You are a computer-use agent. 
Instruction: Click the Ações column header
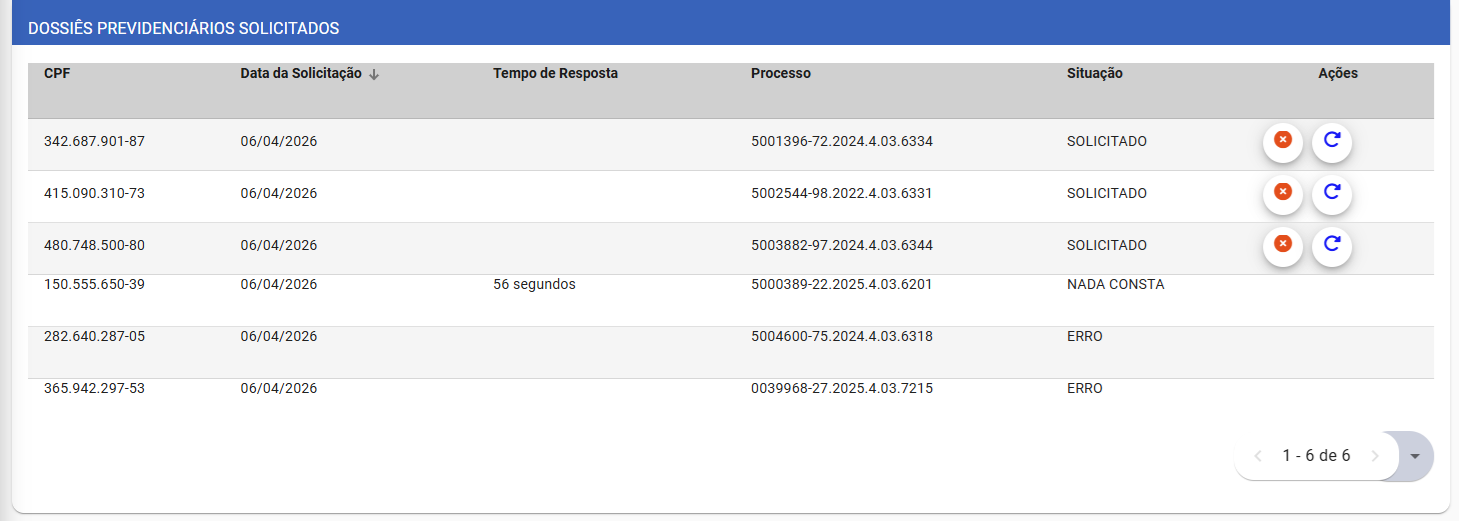[x=1338, y=73]
